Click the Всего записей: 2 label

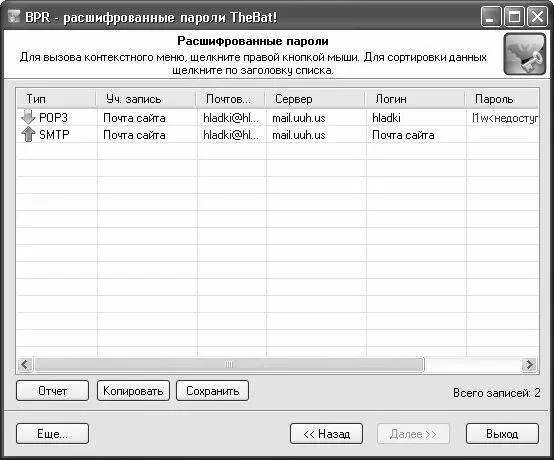[x=496, y=393]
